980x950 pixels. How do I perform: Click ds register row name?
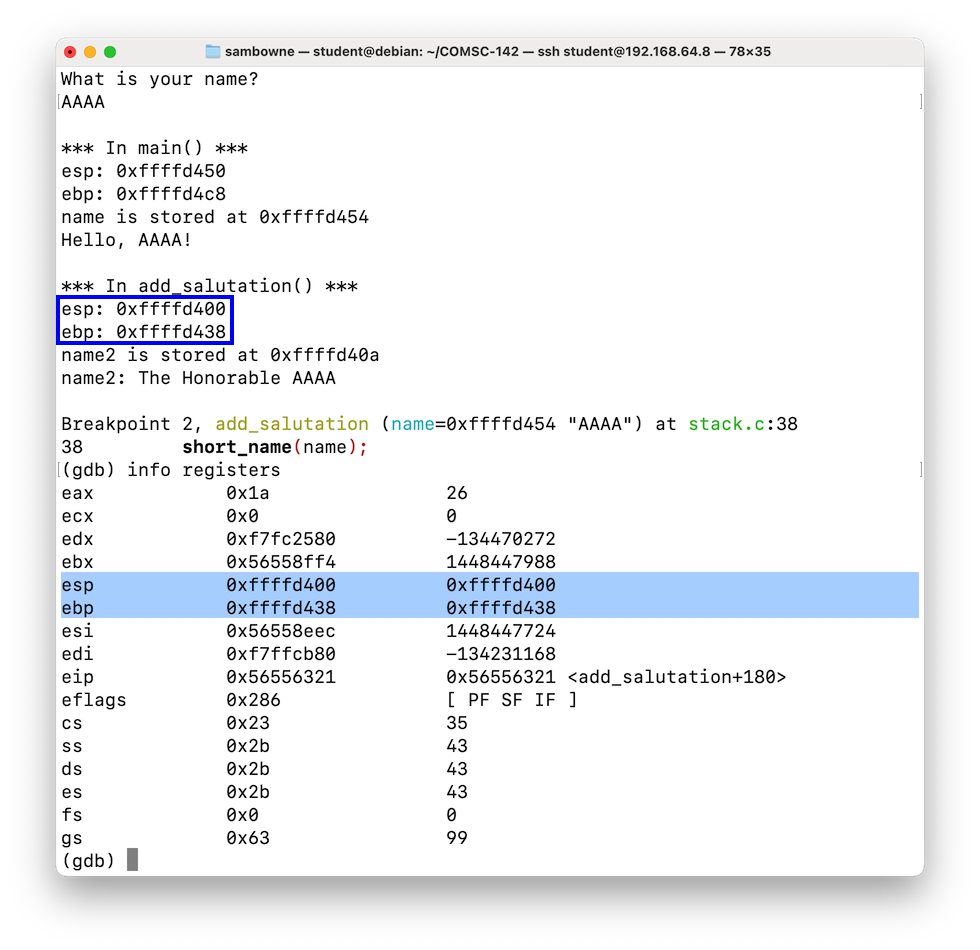point(72,770)
